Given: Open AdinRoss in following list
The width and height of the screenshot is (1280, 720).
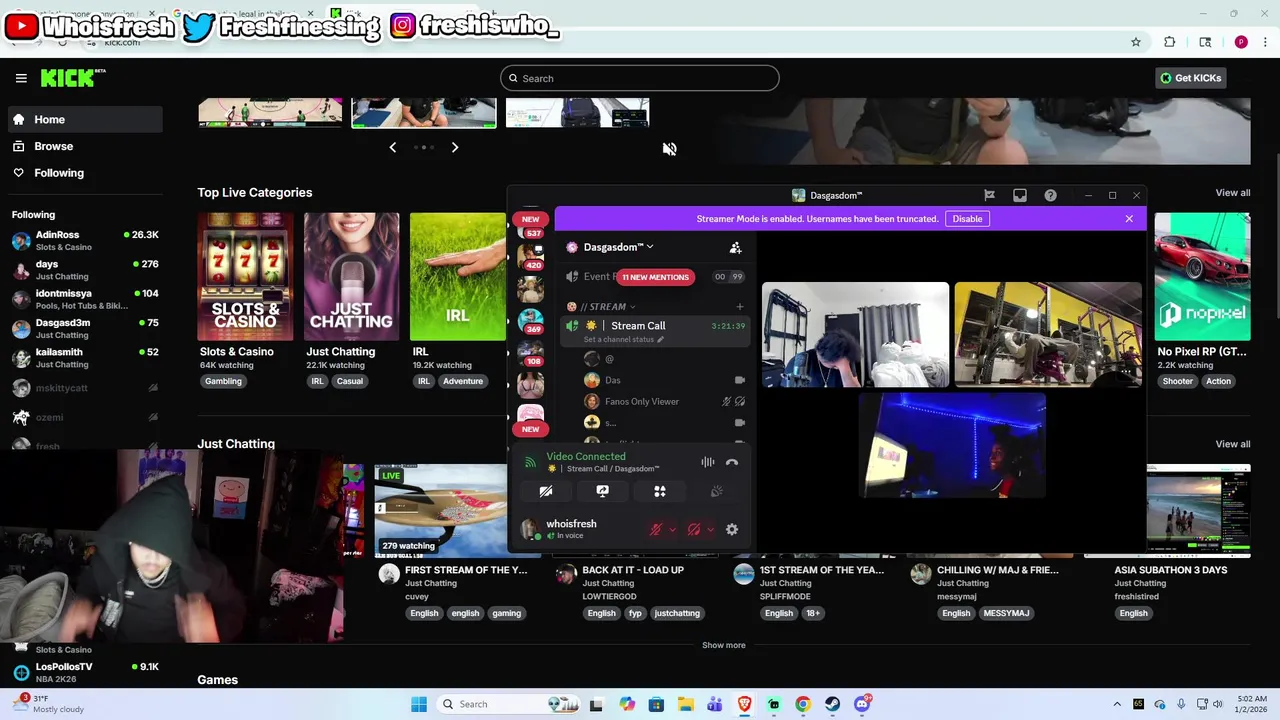Looking at the screenshot, I should tap(84, 240).
